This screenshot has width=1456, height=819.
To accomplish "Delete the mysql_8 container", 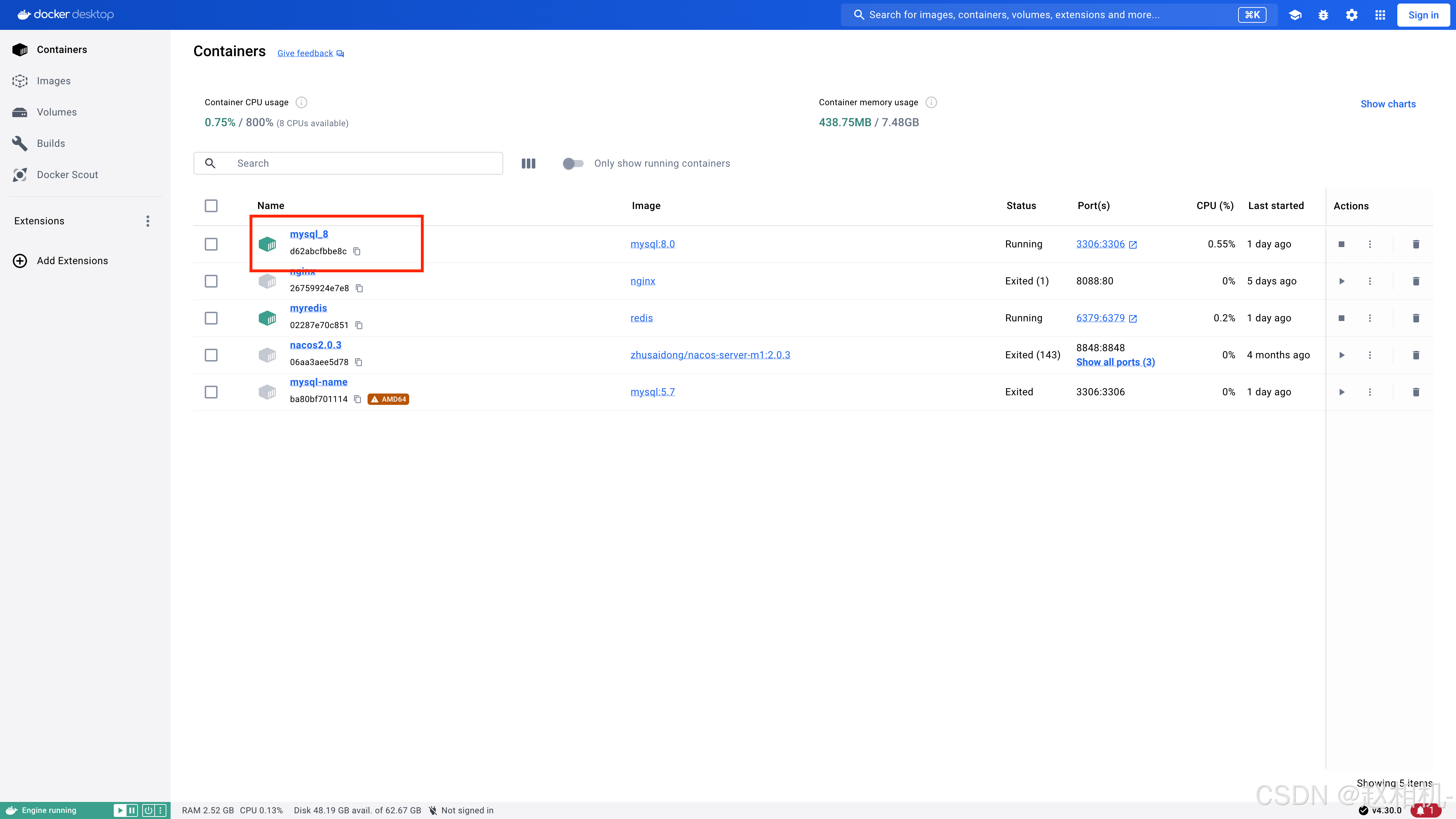I will [x=1416, y=244].
